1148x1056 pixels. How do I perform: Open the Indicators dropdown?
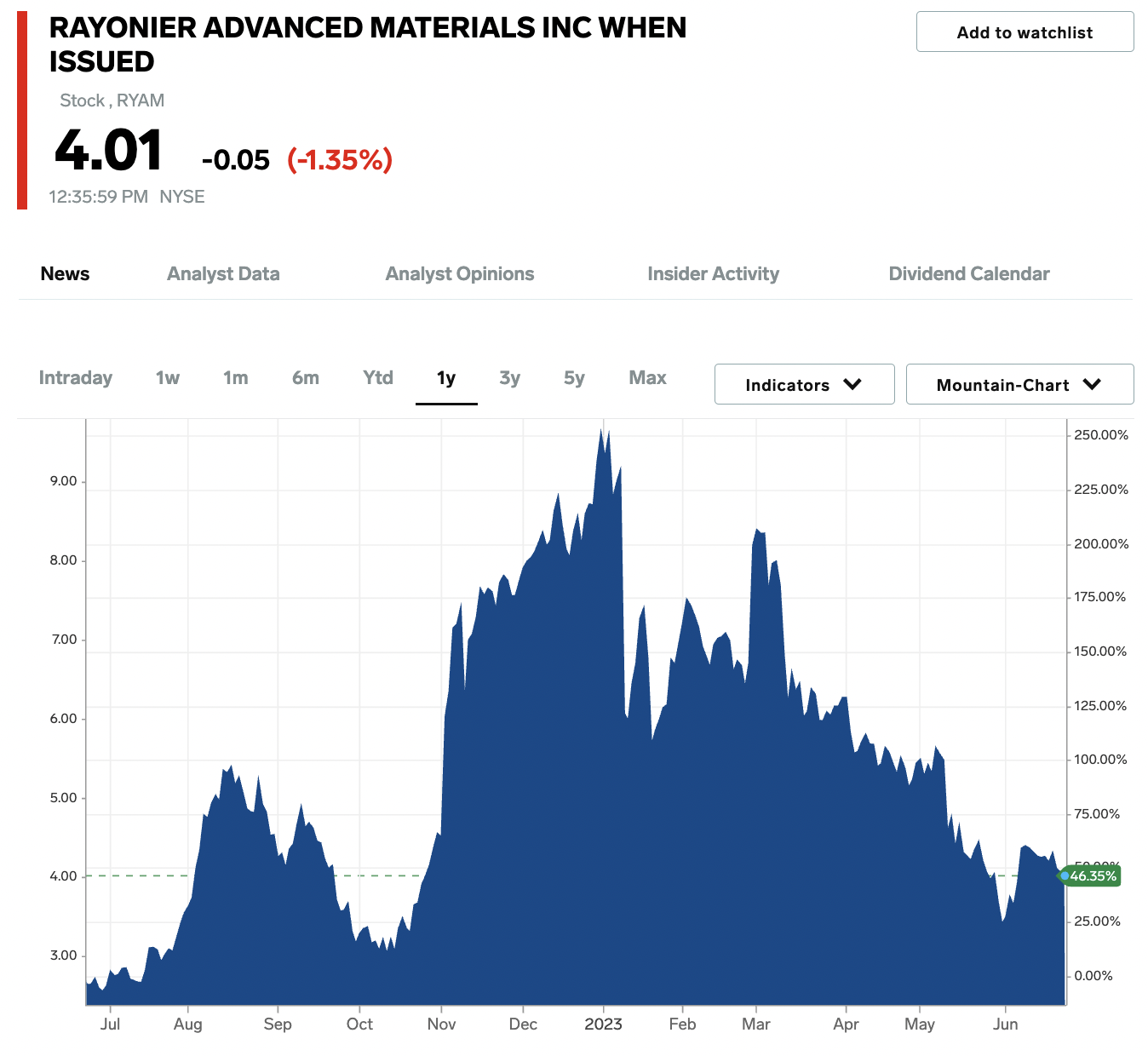pos(805,384)
